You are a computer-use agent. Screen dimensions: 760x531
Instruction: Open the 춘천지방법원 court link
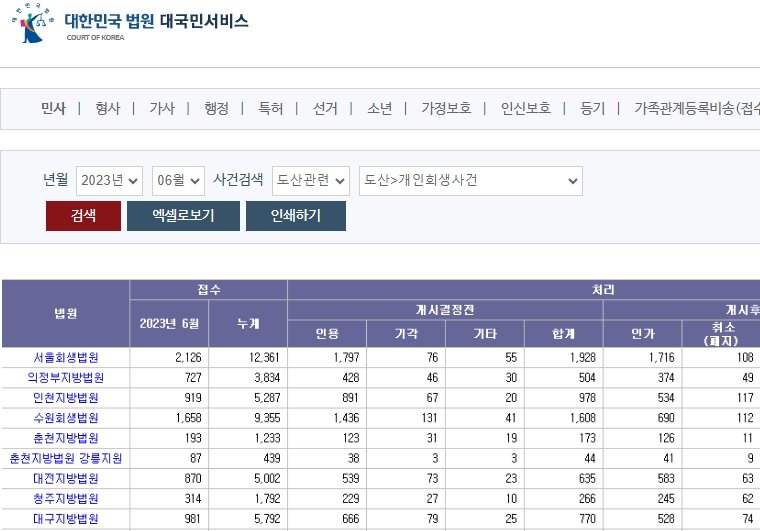(x=66, y=438)
